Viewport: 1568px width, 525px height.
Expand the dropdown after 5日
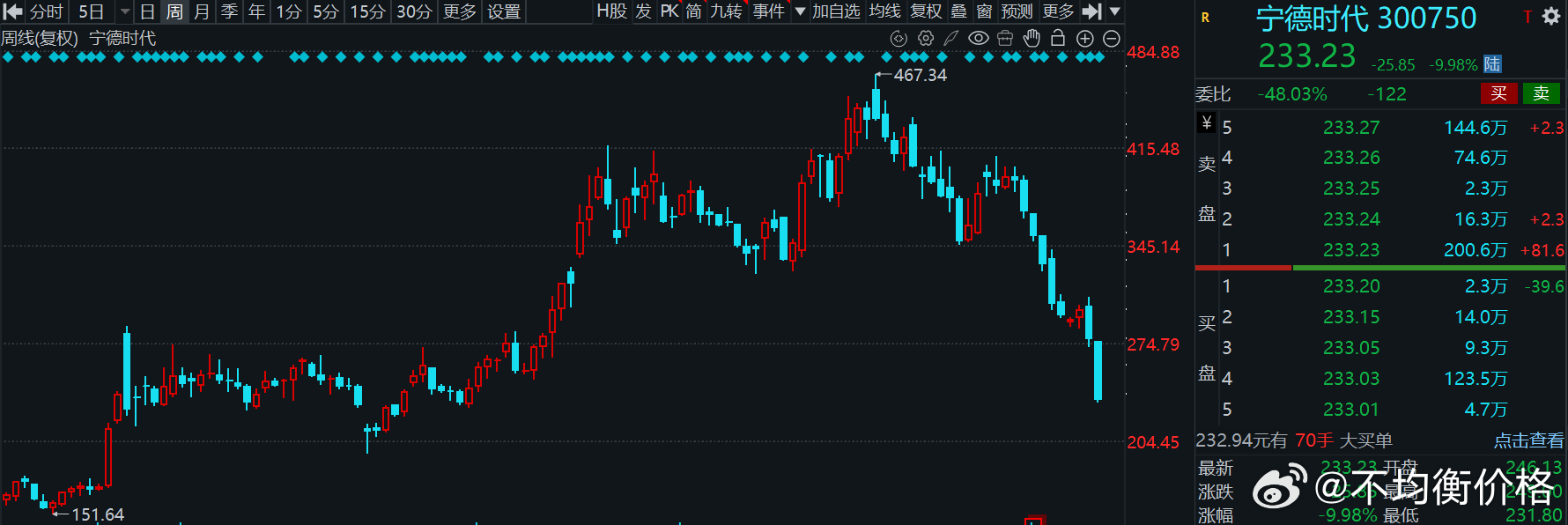click(125, 11)
